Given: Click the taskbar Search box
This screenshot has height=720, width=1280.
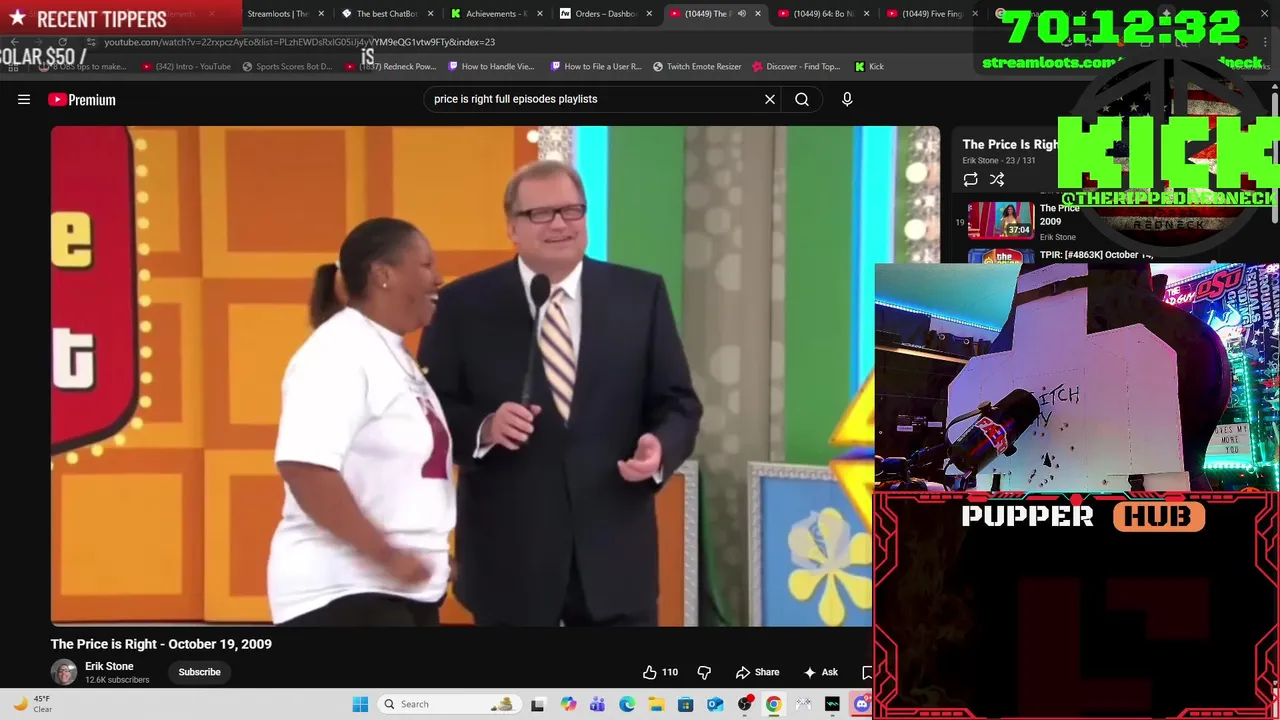Looking at the screenshot, I should click(x=448, y=704).
